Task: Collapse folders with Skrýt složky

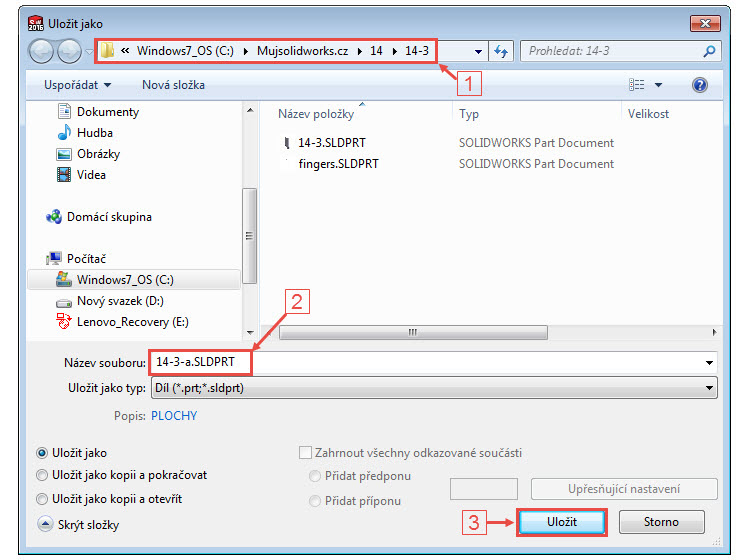Action: coord(78,525)
